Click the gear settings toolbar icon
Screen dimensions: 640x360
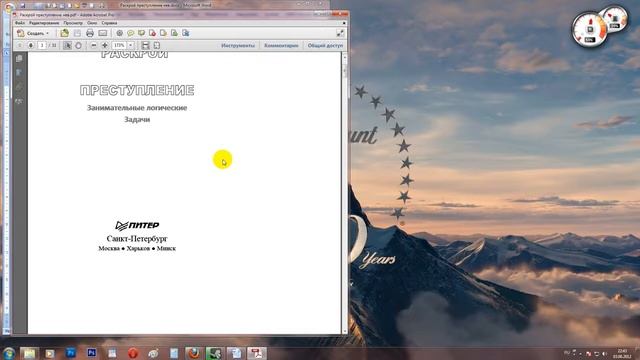pyautogui.click(x=120, y=33)
